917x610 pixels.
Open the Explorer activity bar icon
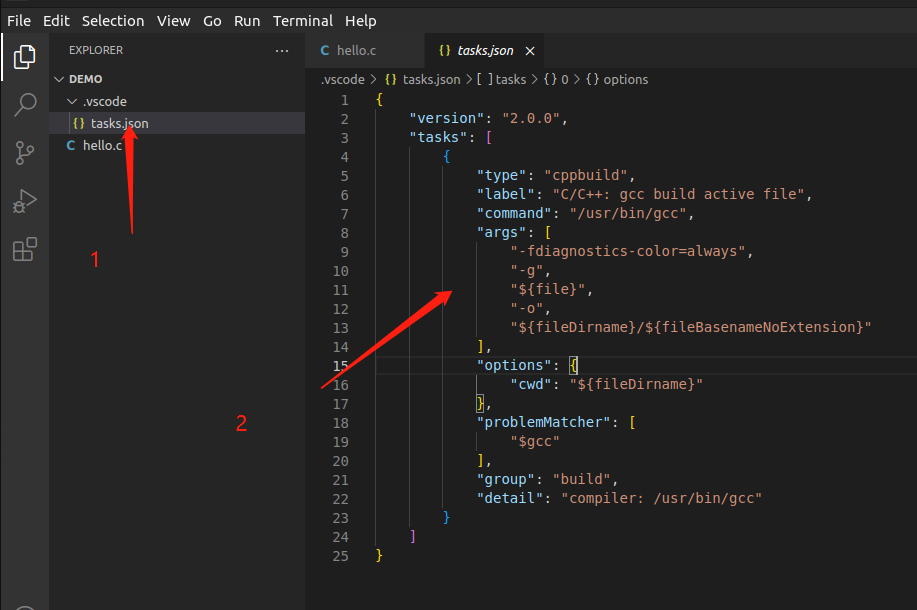pos(24,58)
